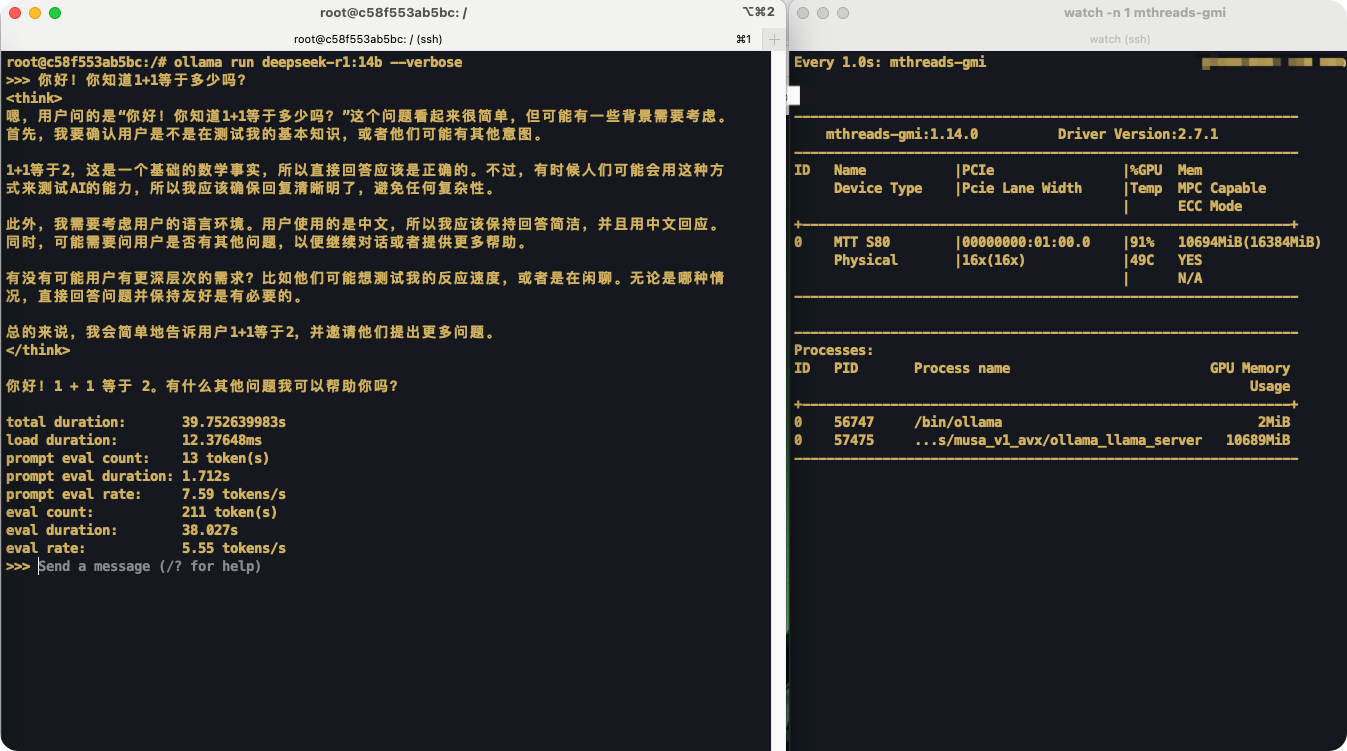Click the closing </think> tag line
This screenshot has height=751, width=1347.
(x=38, y=350)
